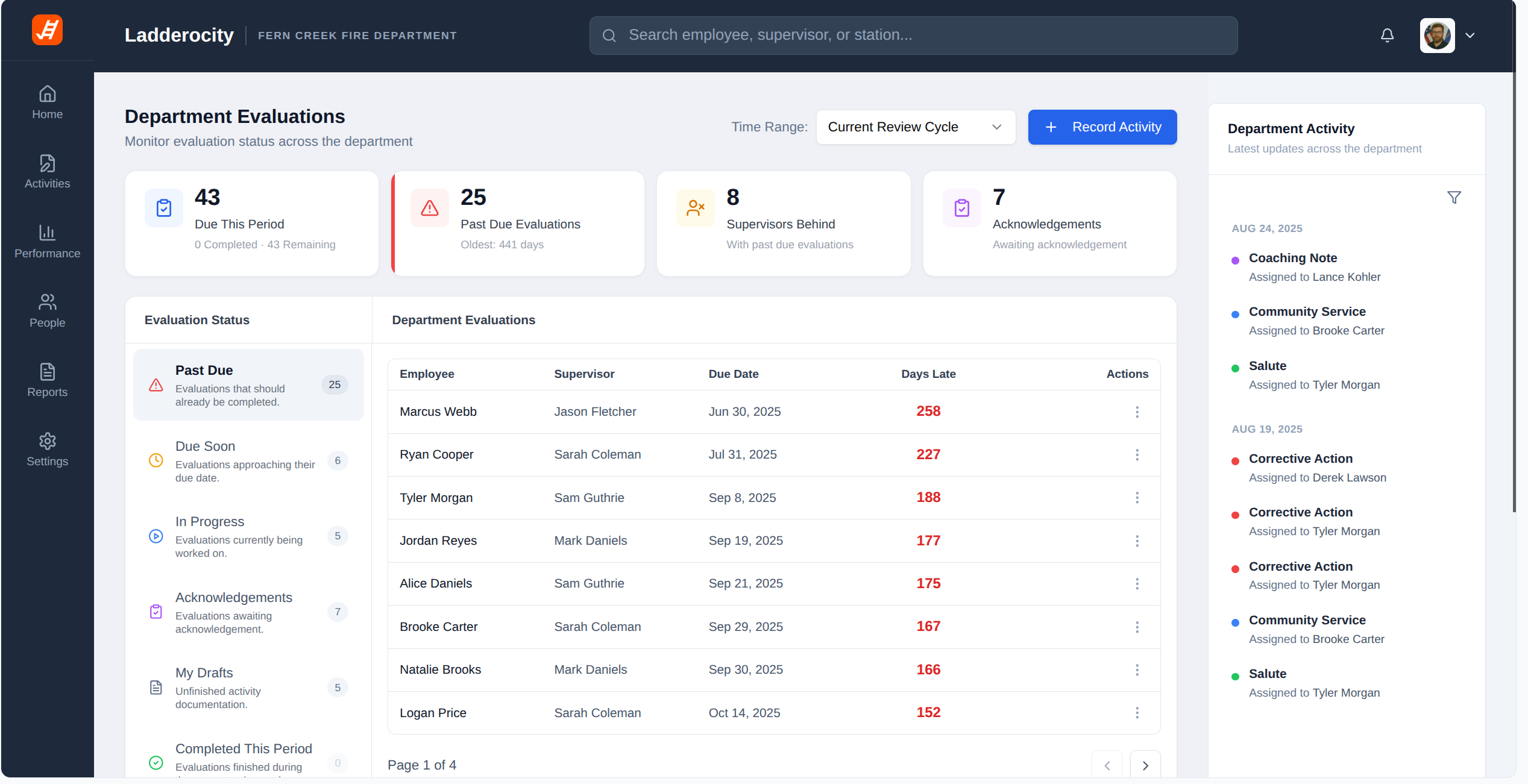Go to Activities in sidebar
The width and height of the screenshot is (1528, 784).
pos(47,172)
